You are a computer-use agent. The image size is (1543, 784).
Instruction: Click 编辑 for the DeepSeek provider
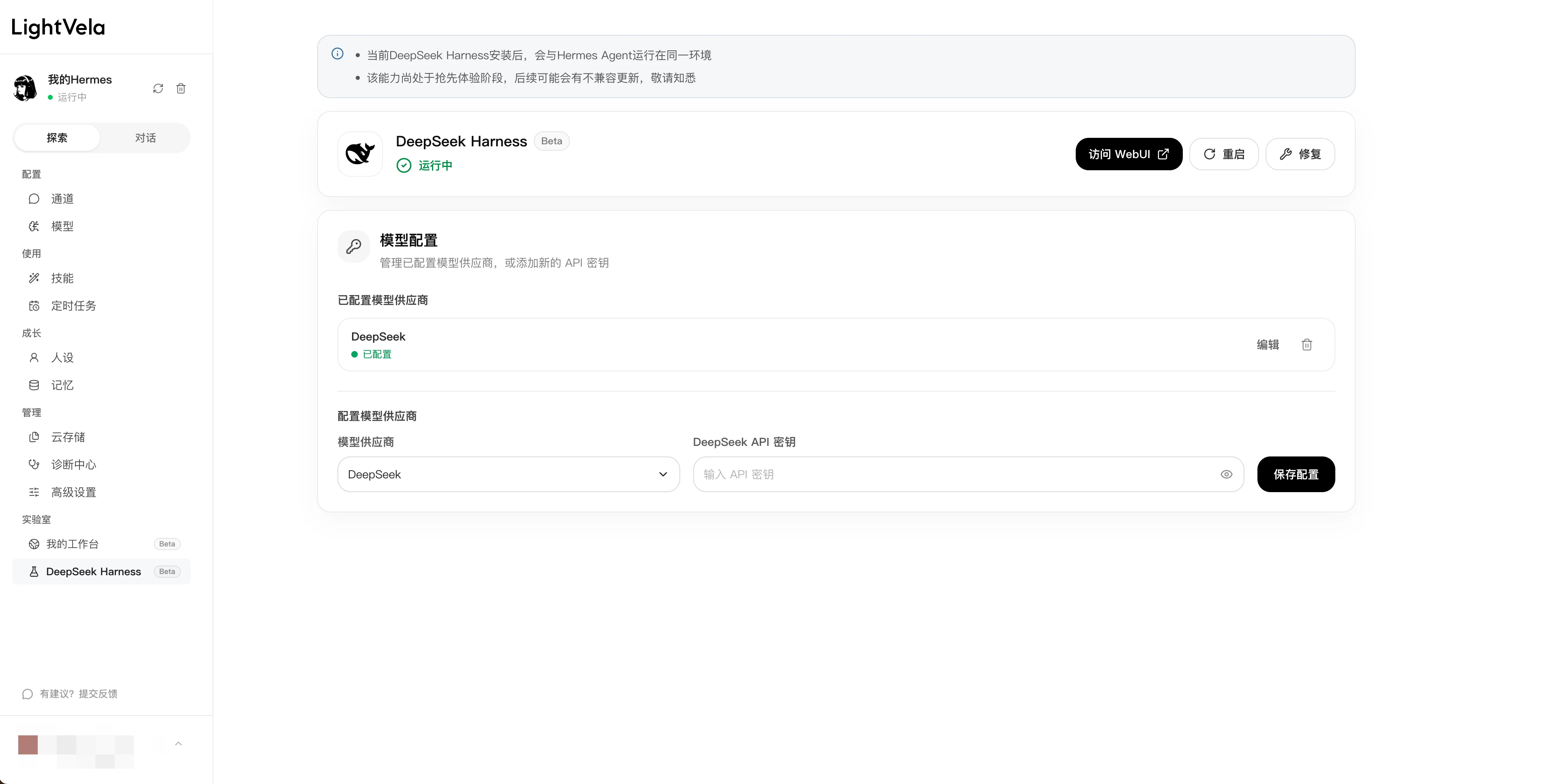tap(1268, 345)
